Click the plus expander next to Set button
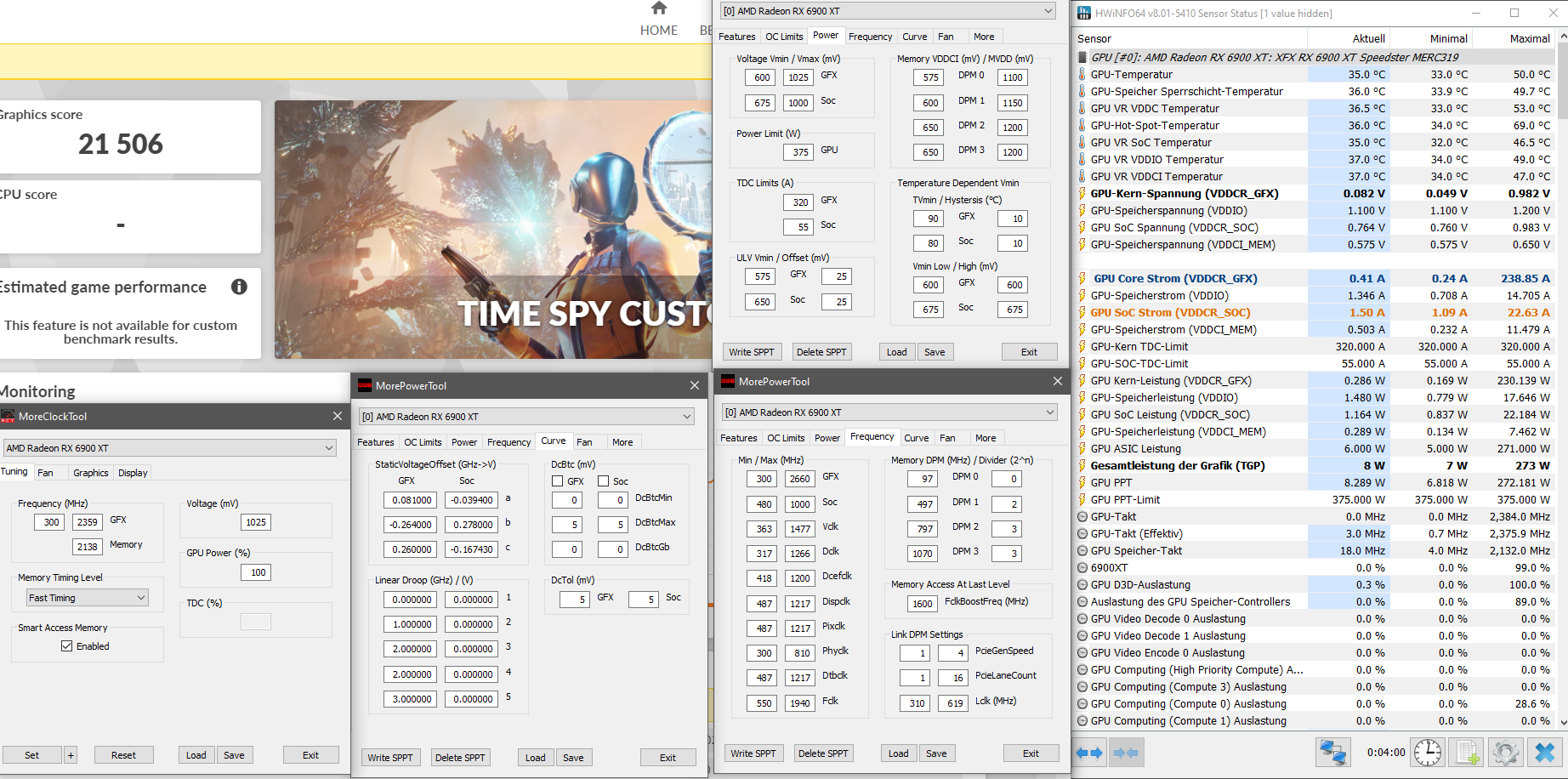1568x779 pixels. click(71, 755)
